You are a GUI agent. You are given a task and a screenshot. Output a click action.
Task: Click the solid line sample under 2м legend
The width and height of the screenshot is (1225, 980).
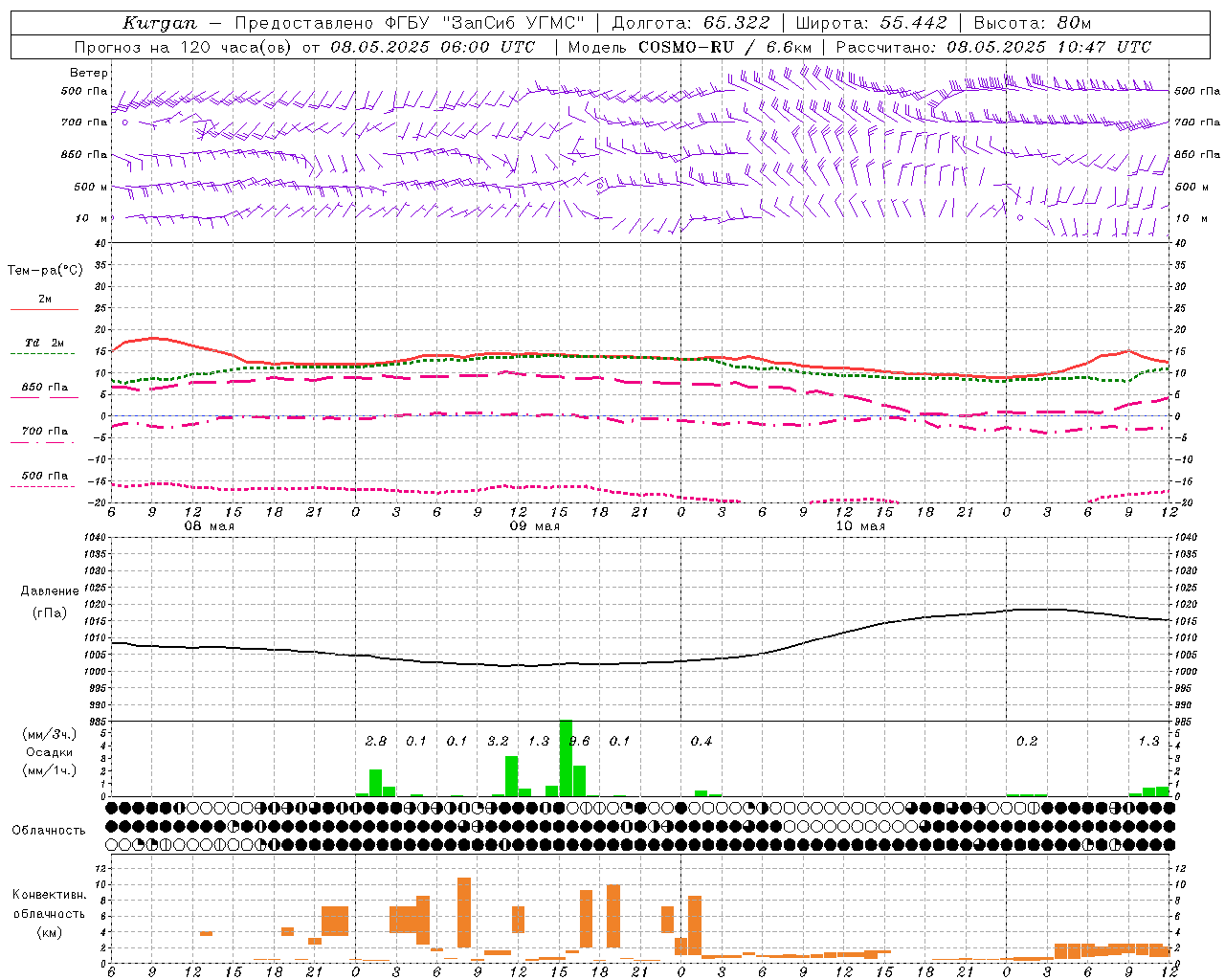(x=44, y=309)
